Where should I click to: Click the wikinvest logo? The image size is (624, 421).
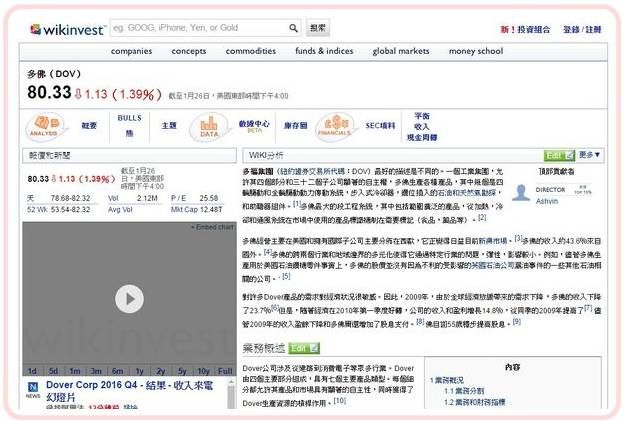click(68, 29)
